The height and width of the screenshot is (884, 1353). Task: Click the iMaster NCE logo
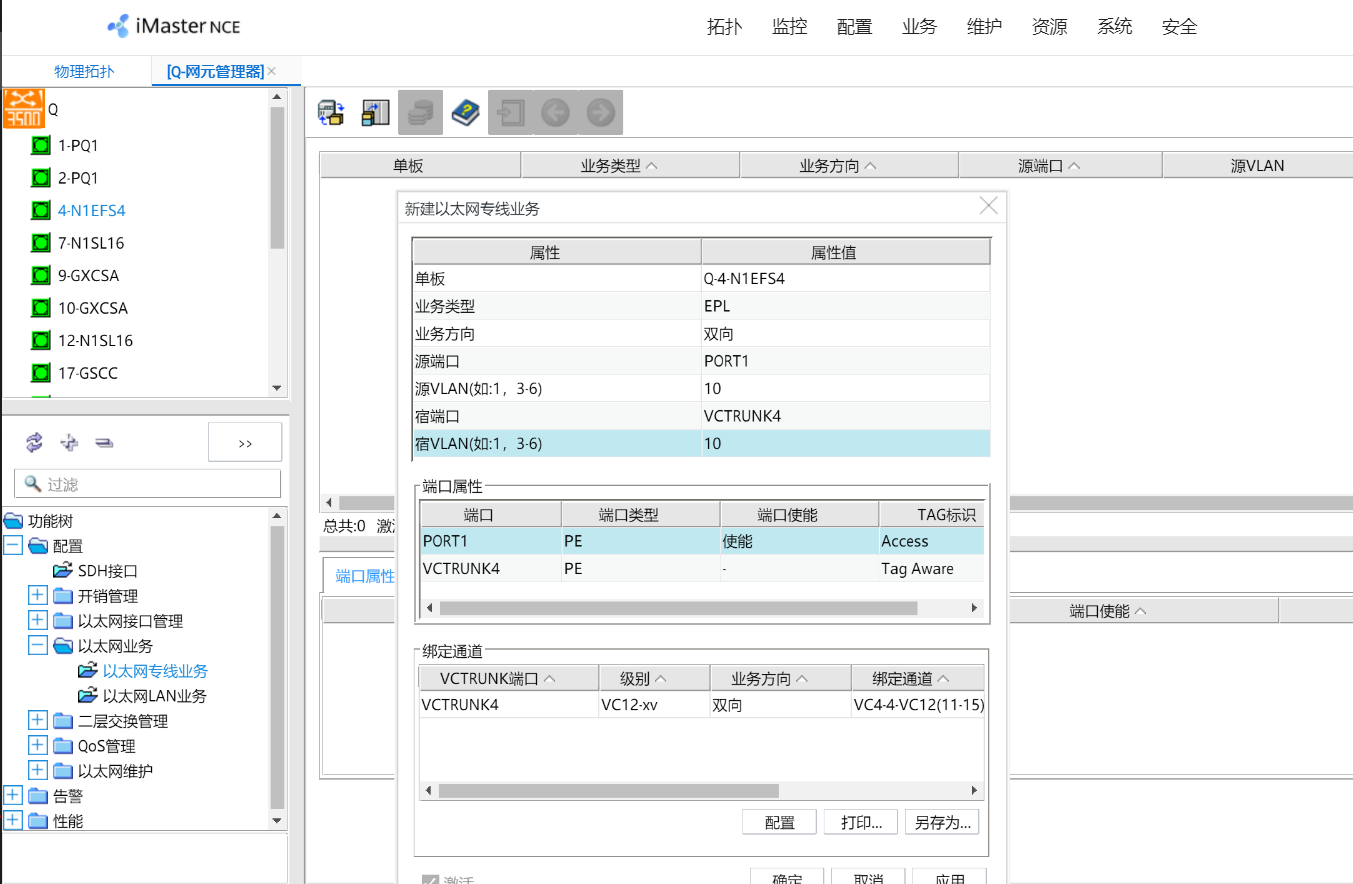(172, 26)
